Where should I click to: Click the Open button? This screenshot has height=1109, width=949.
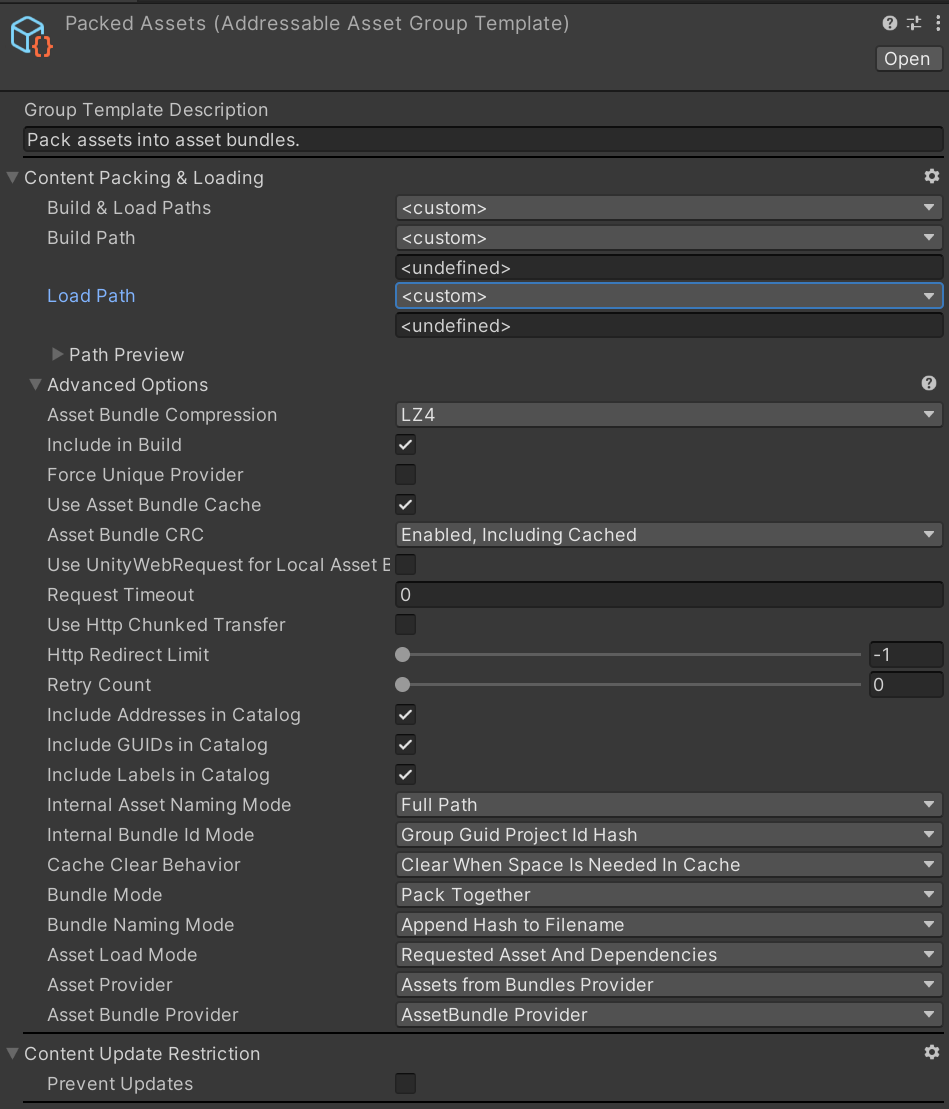pos(907,59)
